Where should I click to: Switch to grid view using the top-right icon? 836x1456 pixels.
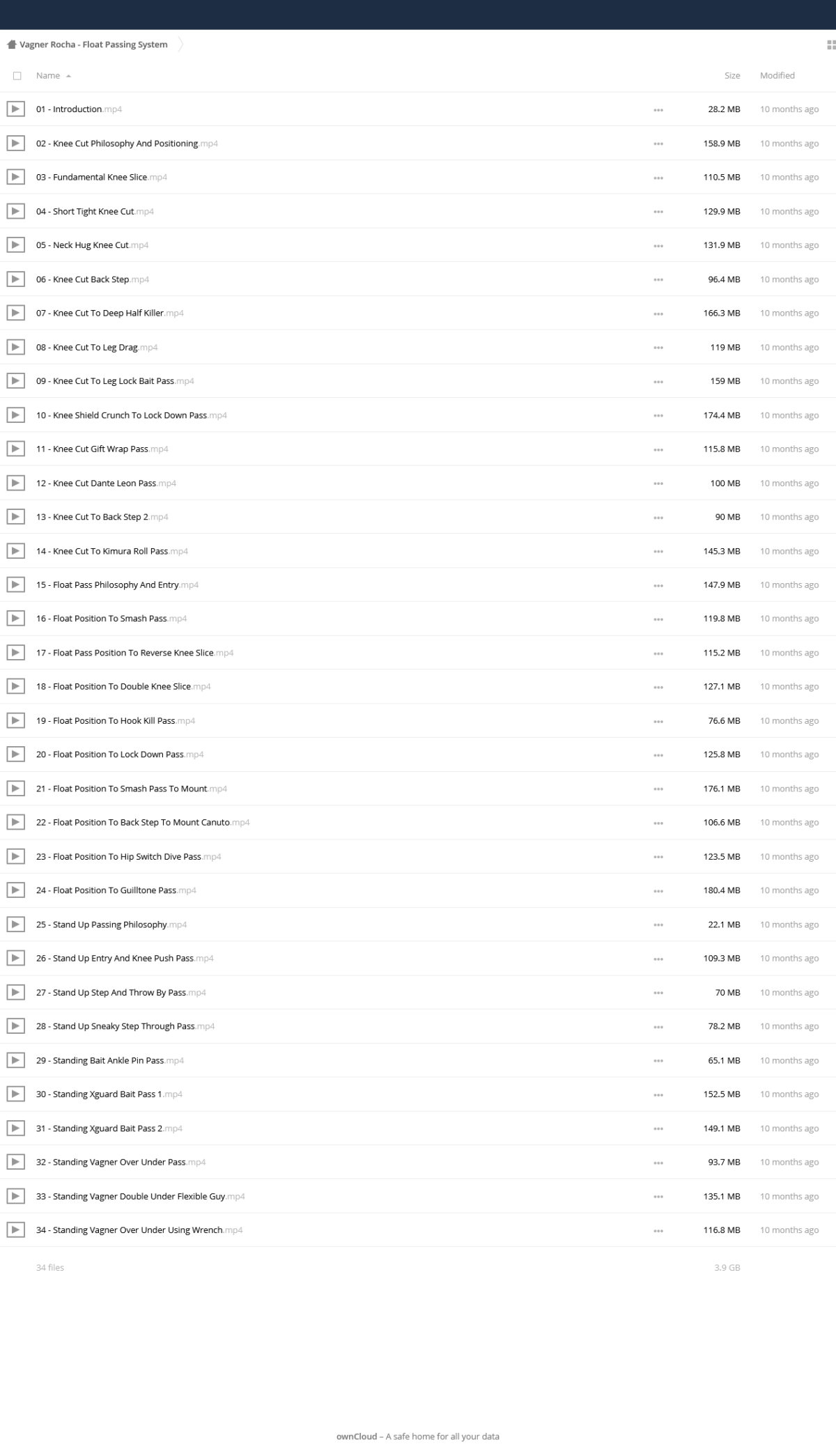click(830, 45)
